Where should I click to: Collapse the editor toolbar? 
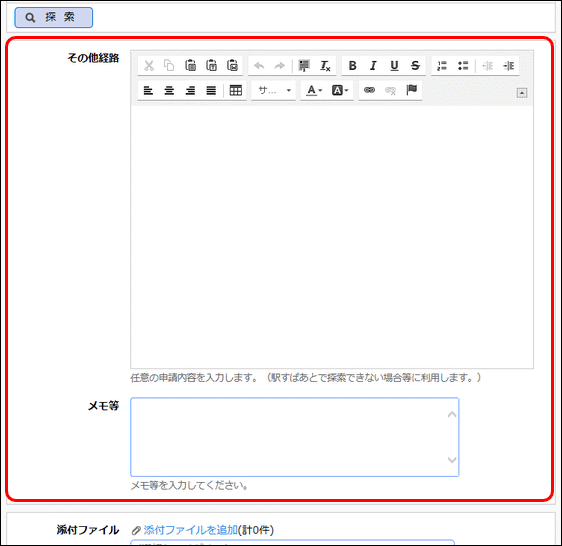coord(522,93)
